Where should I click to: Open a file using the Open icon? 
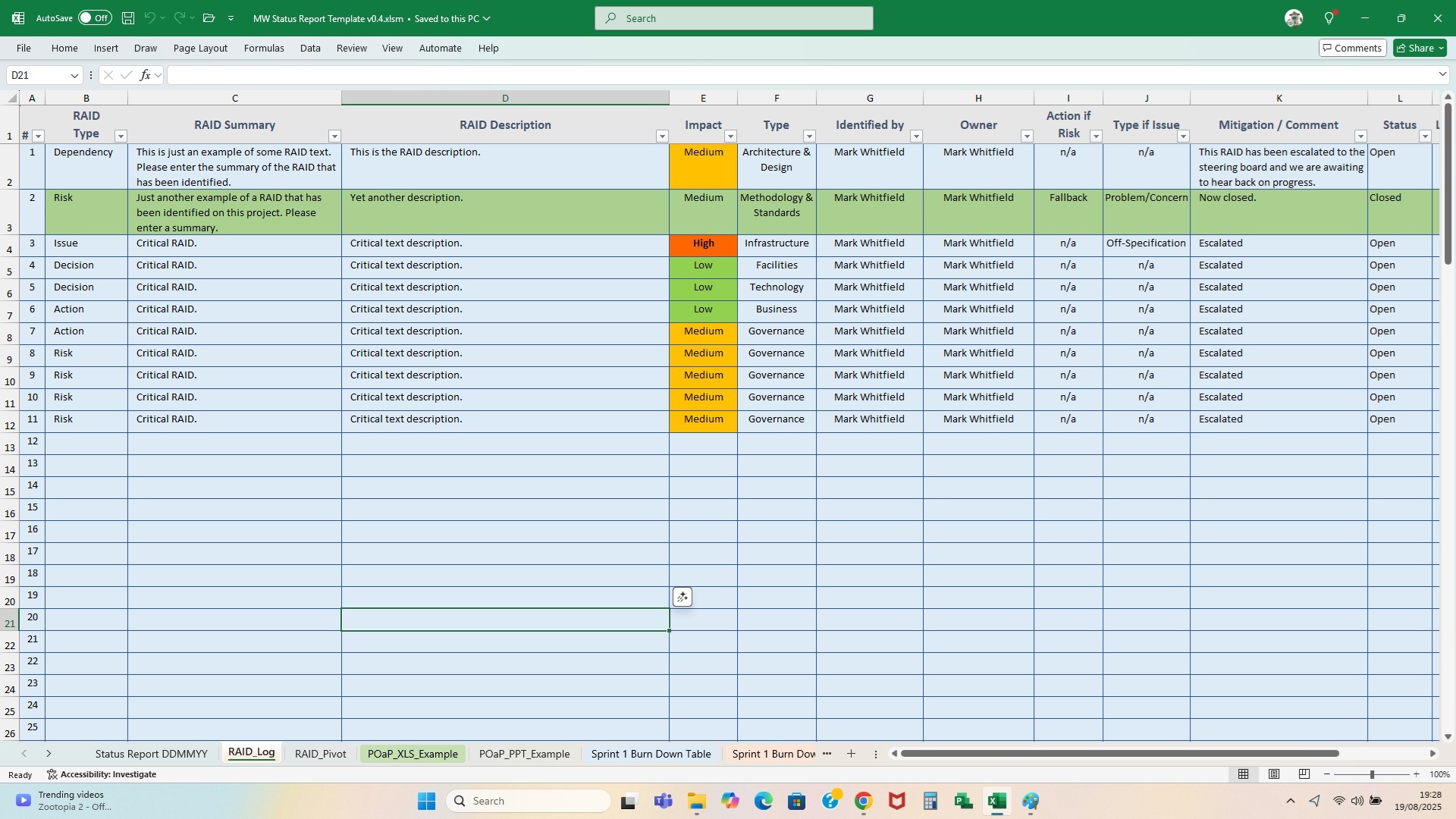[209, 17]
